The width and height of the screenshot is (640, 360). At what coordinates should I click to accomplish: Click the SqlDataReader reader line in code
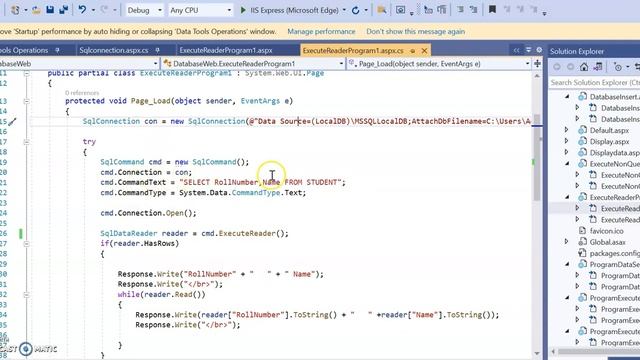pos(194,233)
